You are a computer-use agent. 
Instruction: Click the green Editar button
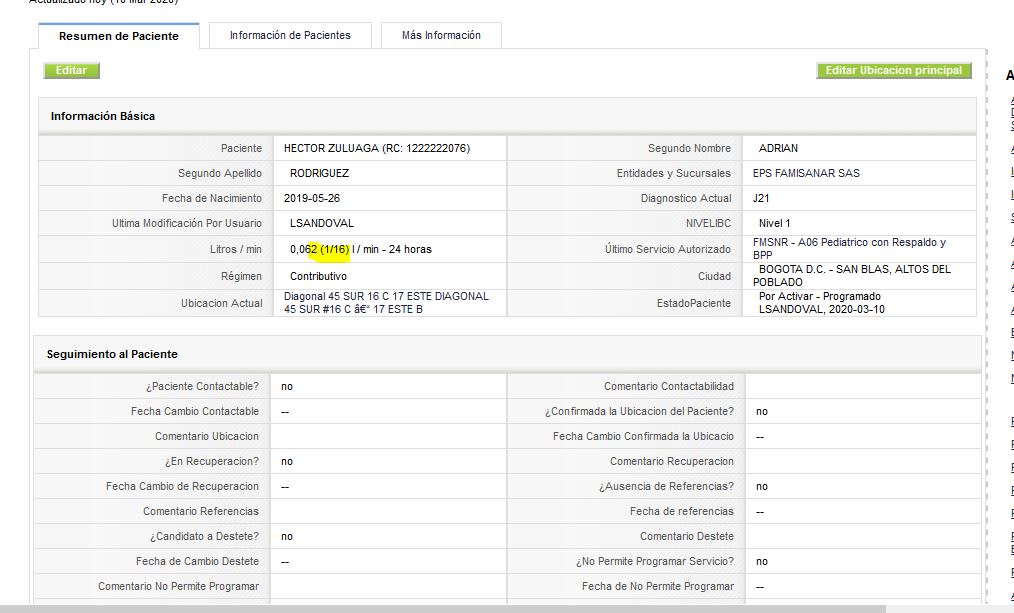point(71,70)
